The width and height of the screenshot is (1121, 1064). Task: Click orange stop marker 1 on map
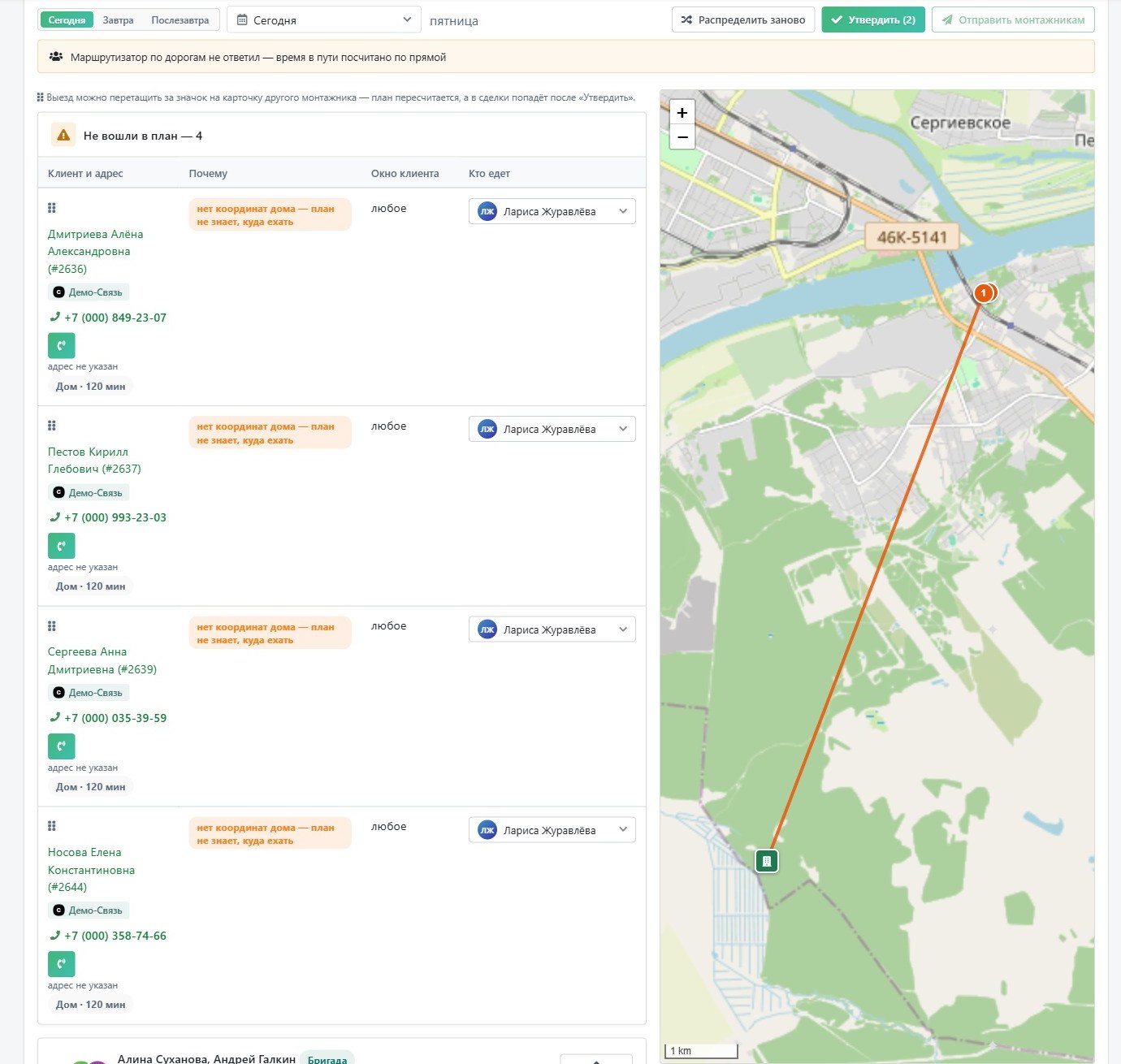point(984,292)
